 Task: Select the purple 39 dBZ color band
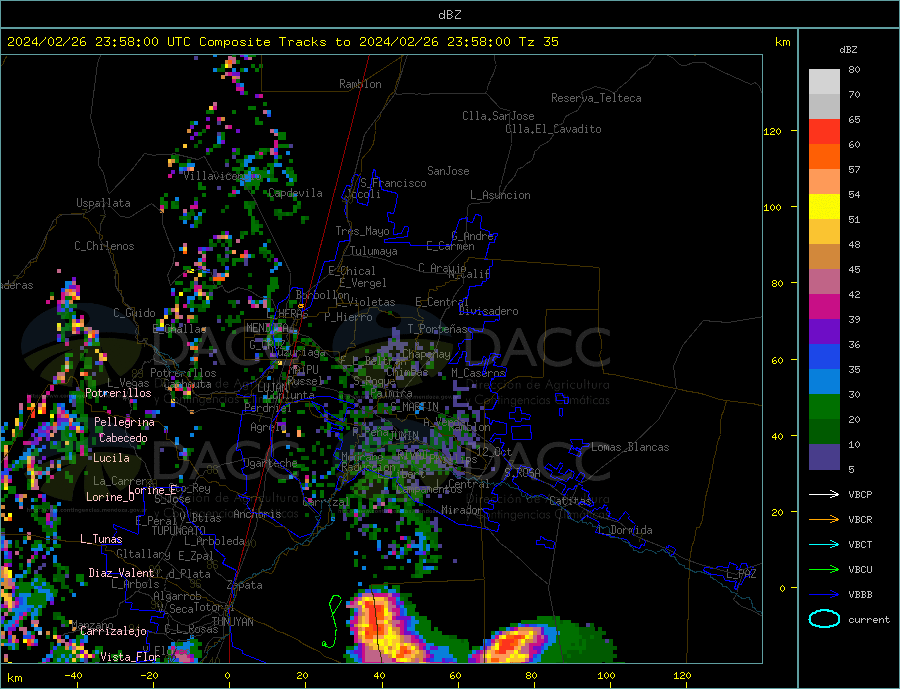pyautogui.click(x=824, y=332)
